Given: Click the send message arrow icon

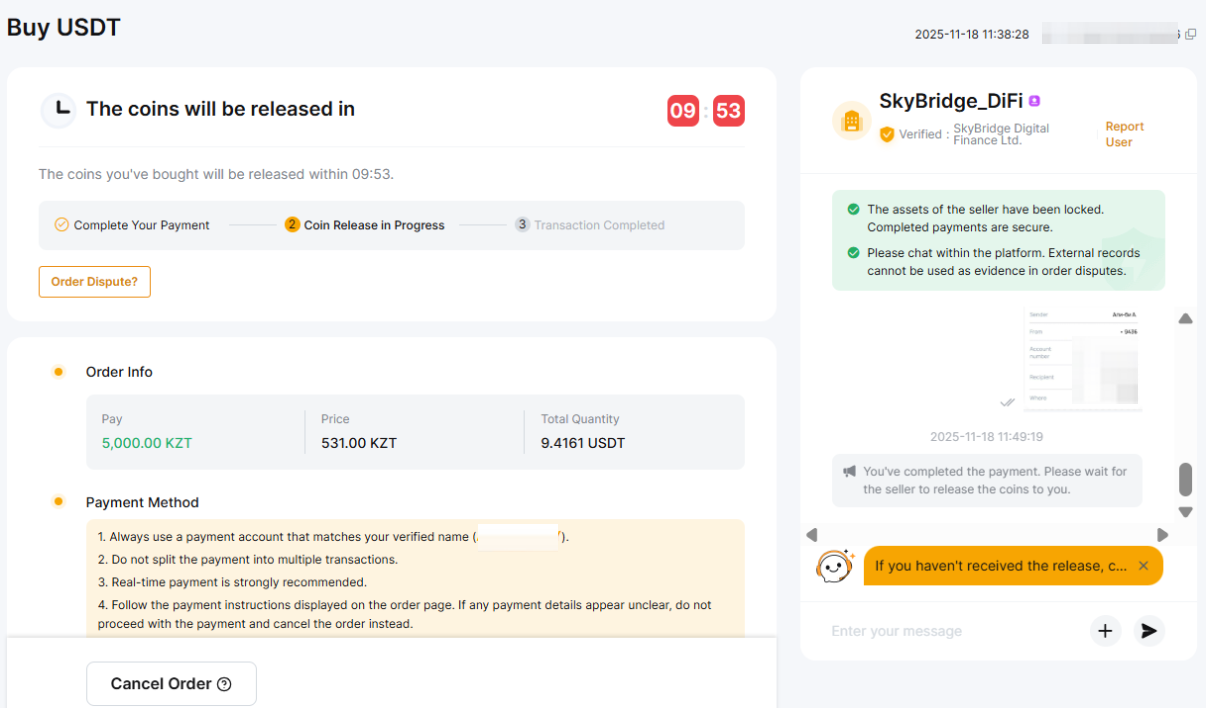Looking at the screenshot, I should tap(1149, 631).
